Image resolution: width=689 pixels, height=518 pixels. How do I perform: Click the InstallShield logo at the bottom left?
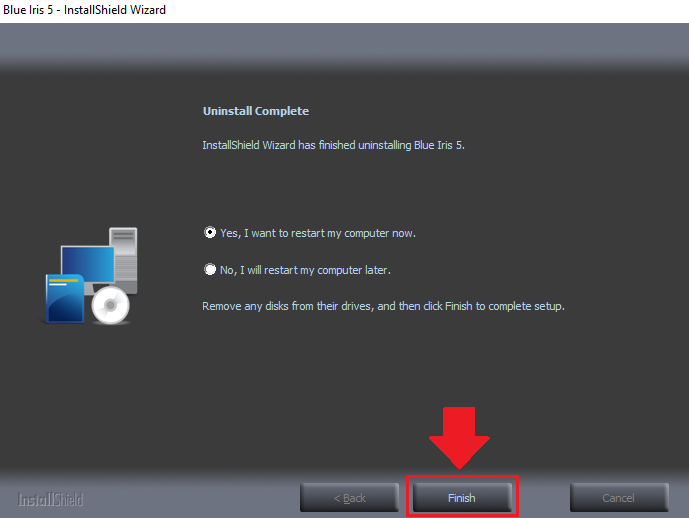50,499
